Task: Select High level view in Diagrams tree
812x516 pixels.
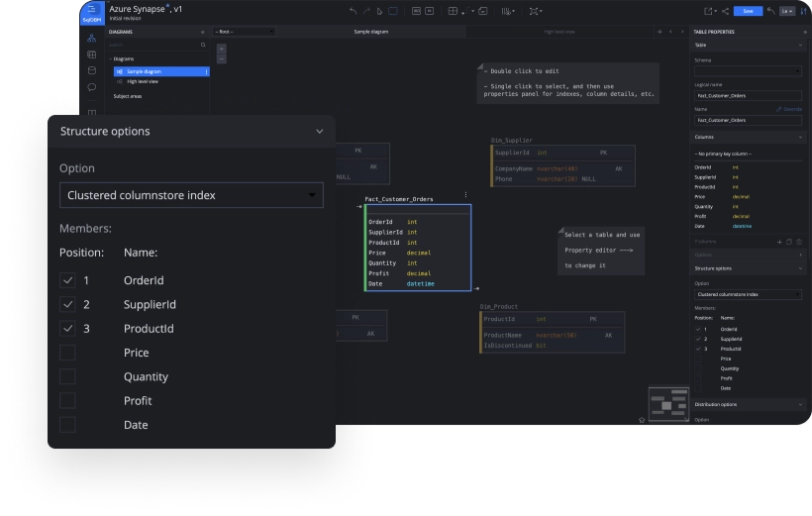Action: click(142, 82)
